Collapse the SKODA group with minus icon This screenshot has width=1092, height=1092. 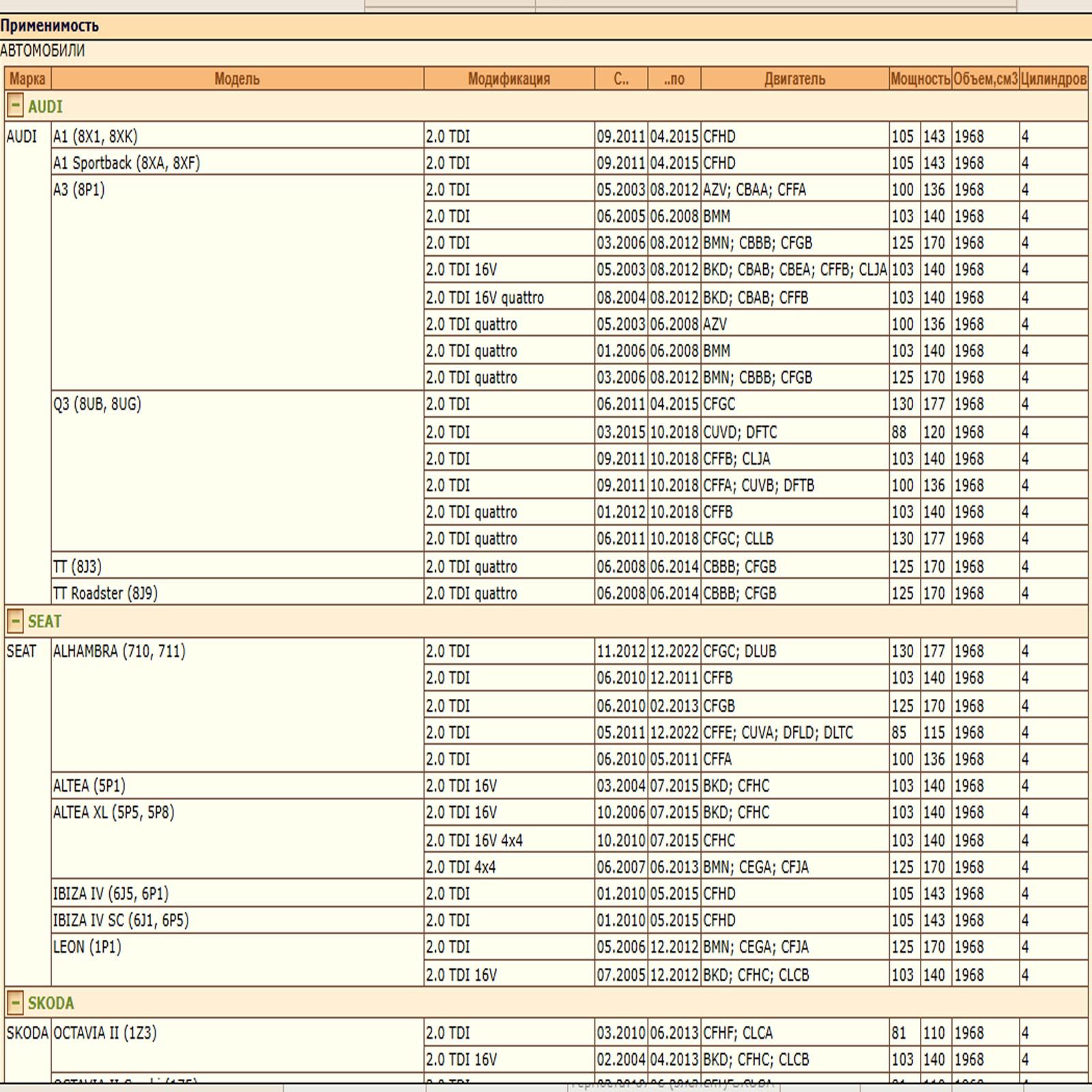pyautogui.click(x=15, y=1003)
